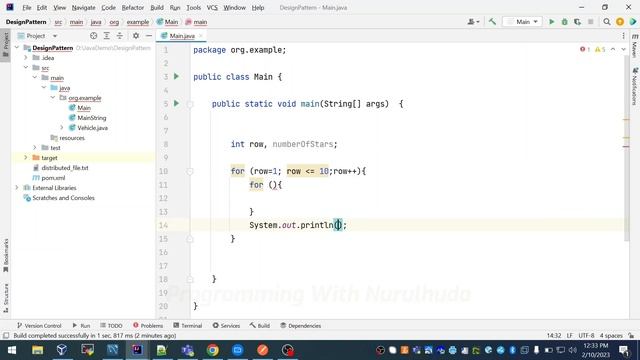640x360 pixels.
Task: Go to previous highlighted error arrow
Action: (613, 49)
